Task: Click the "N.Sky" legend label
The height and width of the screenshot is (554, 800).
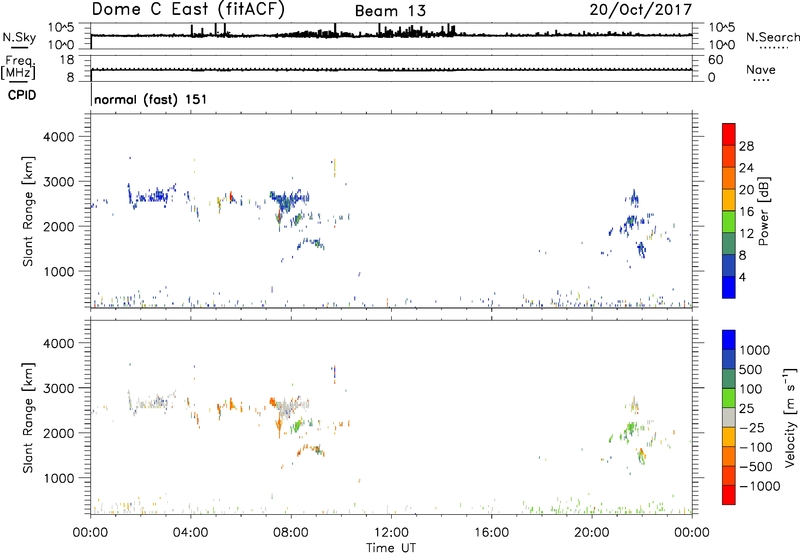Action: point(19,37)
